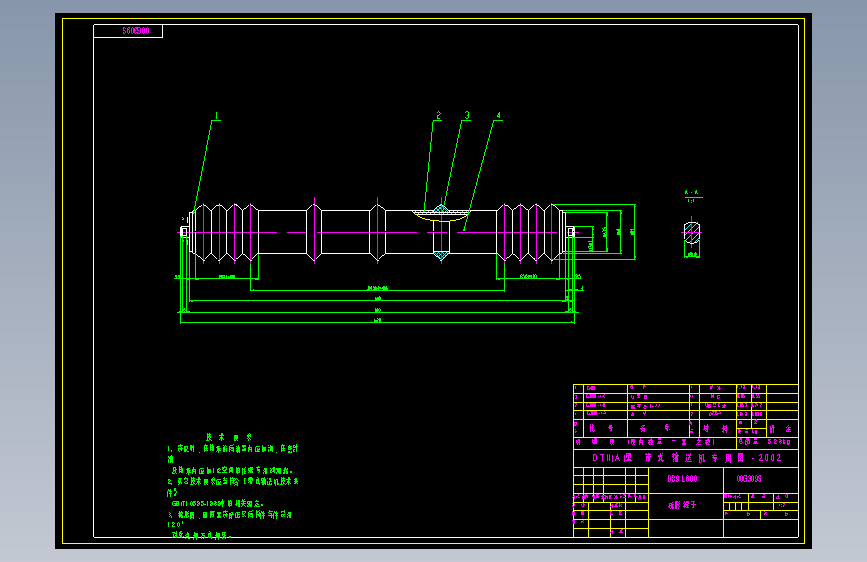This screenshot has height=562, width=867.
Task: Click part callout number 3
Action: [x=467, y=115]
